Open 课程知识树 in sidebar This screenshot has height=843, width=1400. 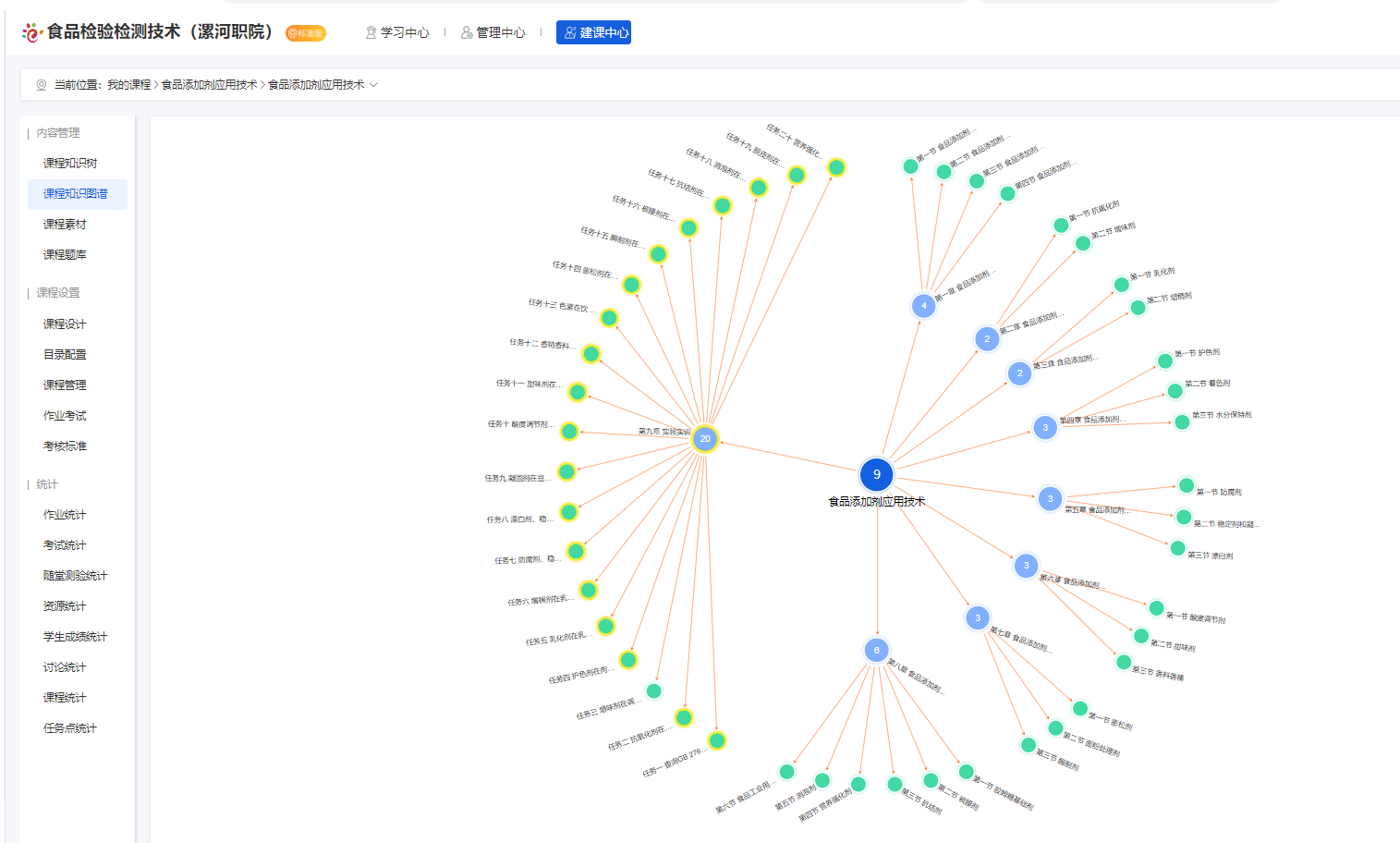tap(70, 164)
